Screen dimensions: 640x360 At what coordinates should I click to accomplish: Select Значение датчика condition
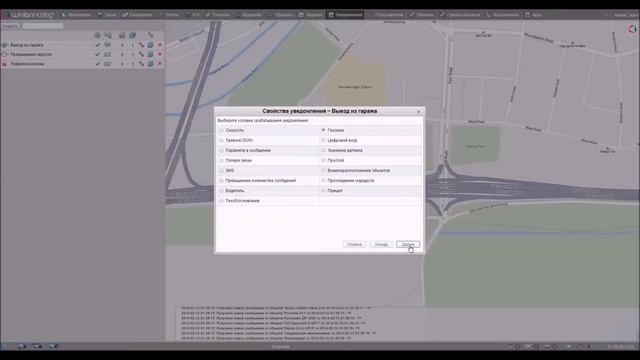(323, 151)
